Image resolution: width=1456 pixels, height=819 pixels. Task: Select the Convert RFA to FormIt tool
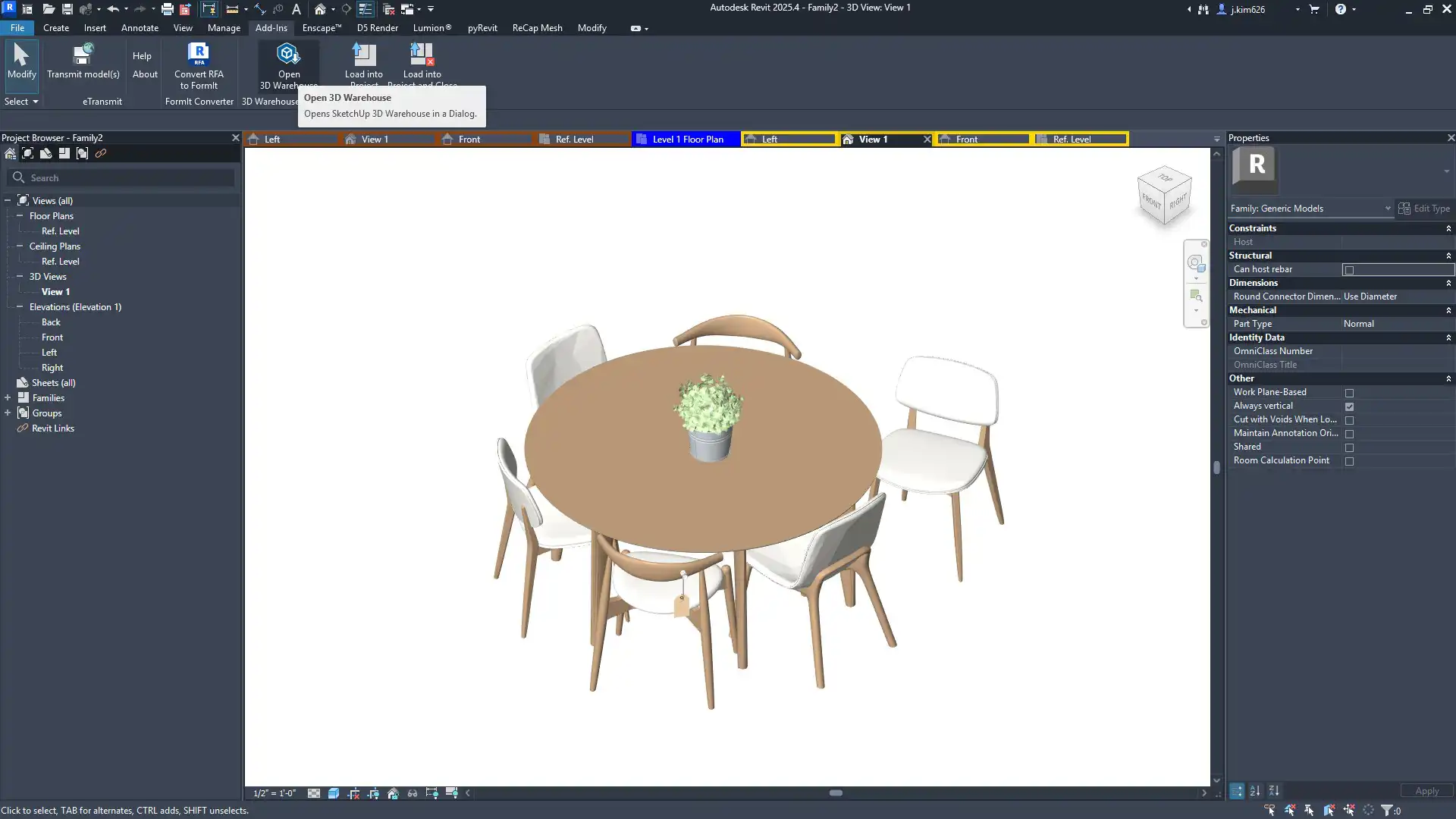click(198, 64)
